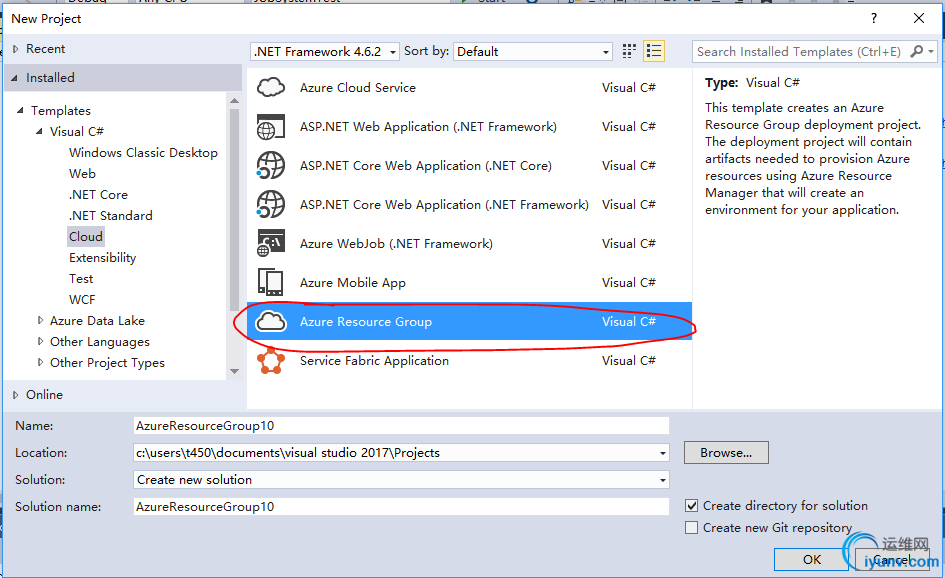Click in the project Name field
This screenshot has height=578, width=945.
tap(401, 426)
